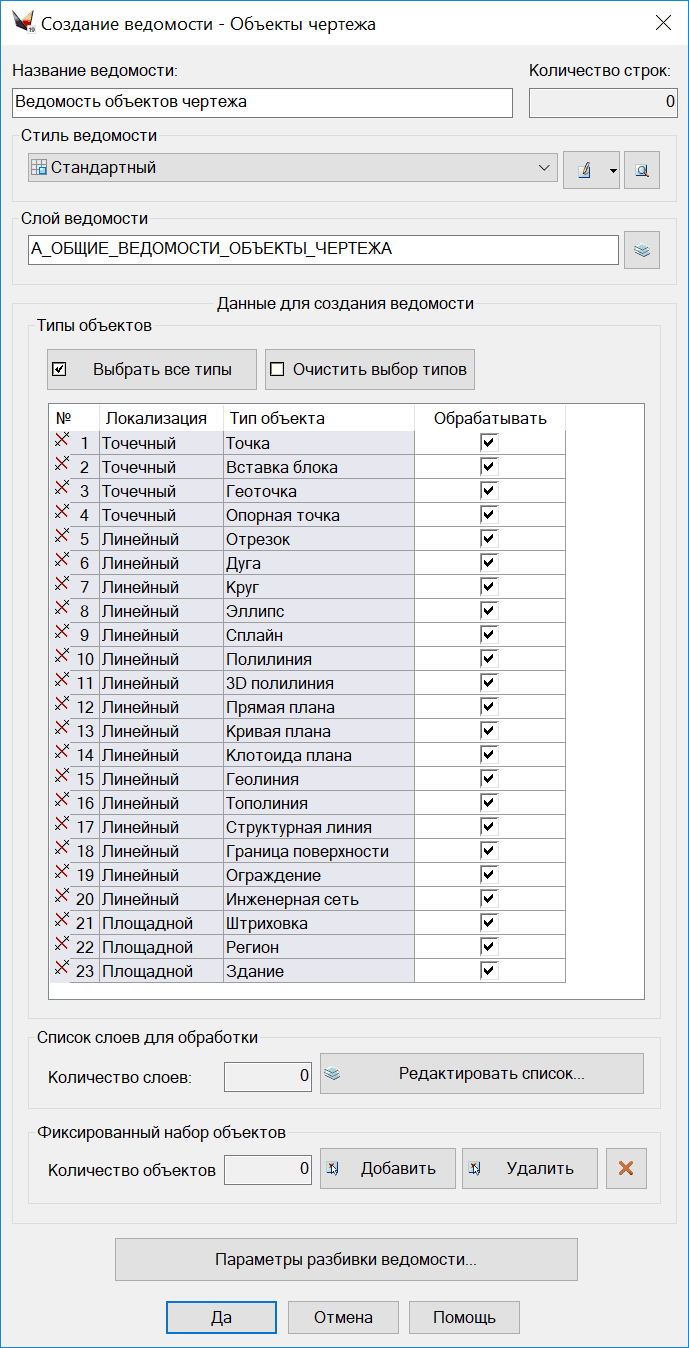Viewport: 689px width, 1348px height.
Task: Disable processing for Здание
Action: (489, 970)
